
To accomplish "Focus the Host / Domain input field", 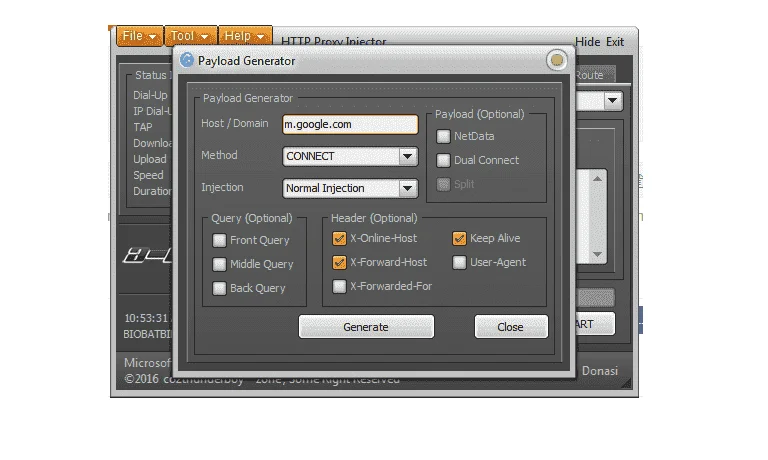I will (350, 124).
